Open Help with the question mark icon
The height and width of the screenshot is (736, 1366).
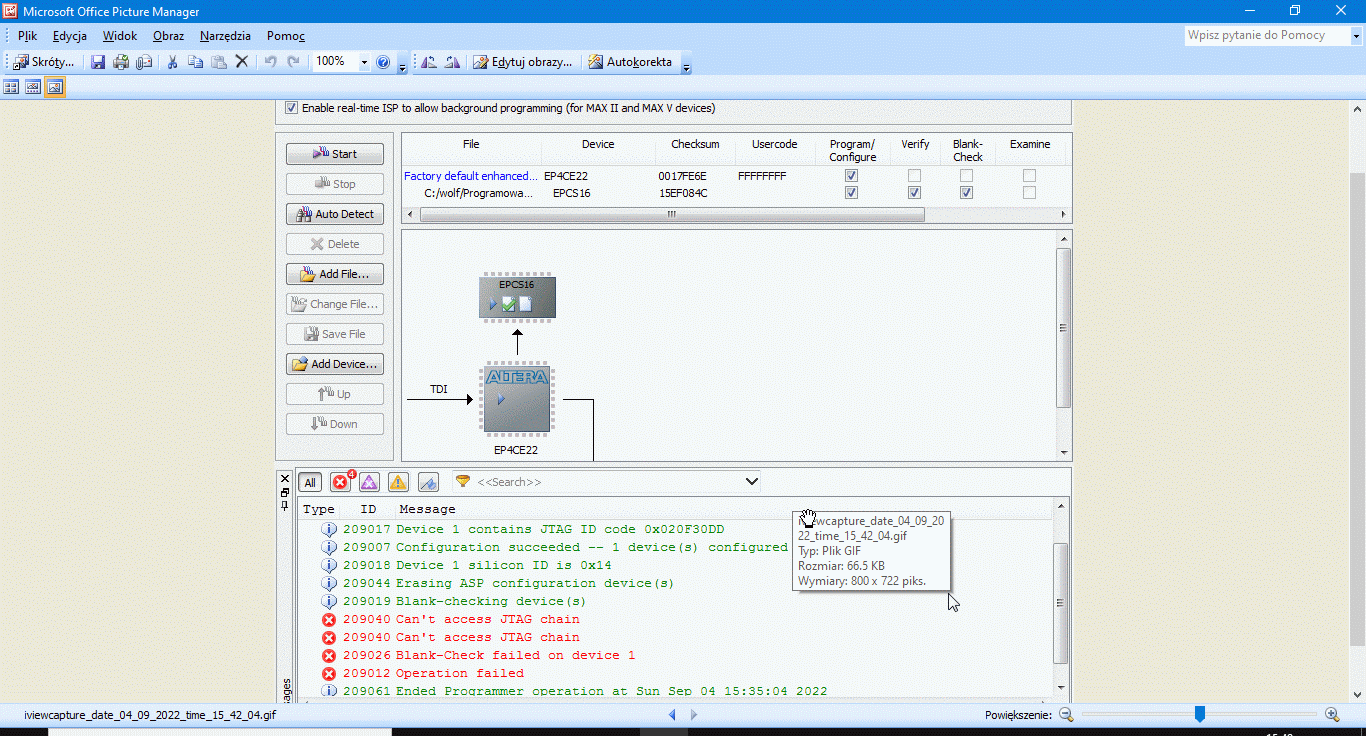pos(383,62)
